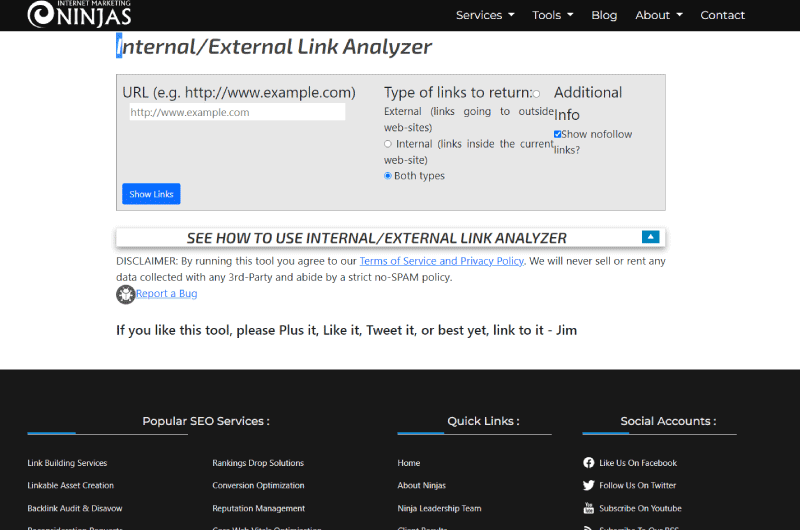Click the Quick Links heading
800x530 pixels.
(483, 421)
